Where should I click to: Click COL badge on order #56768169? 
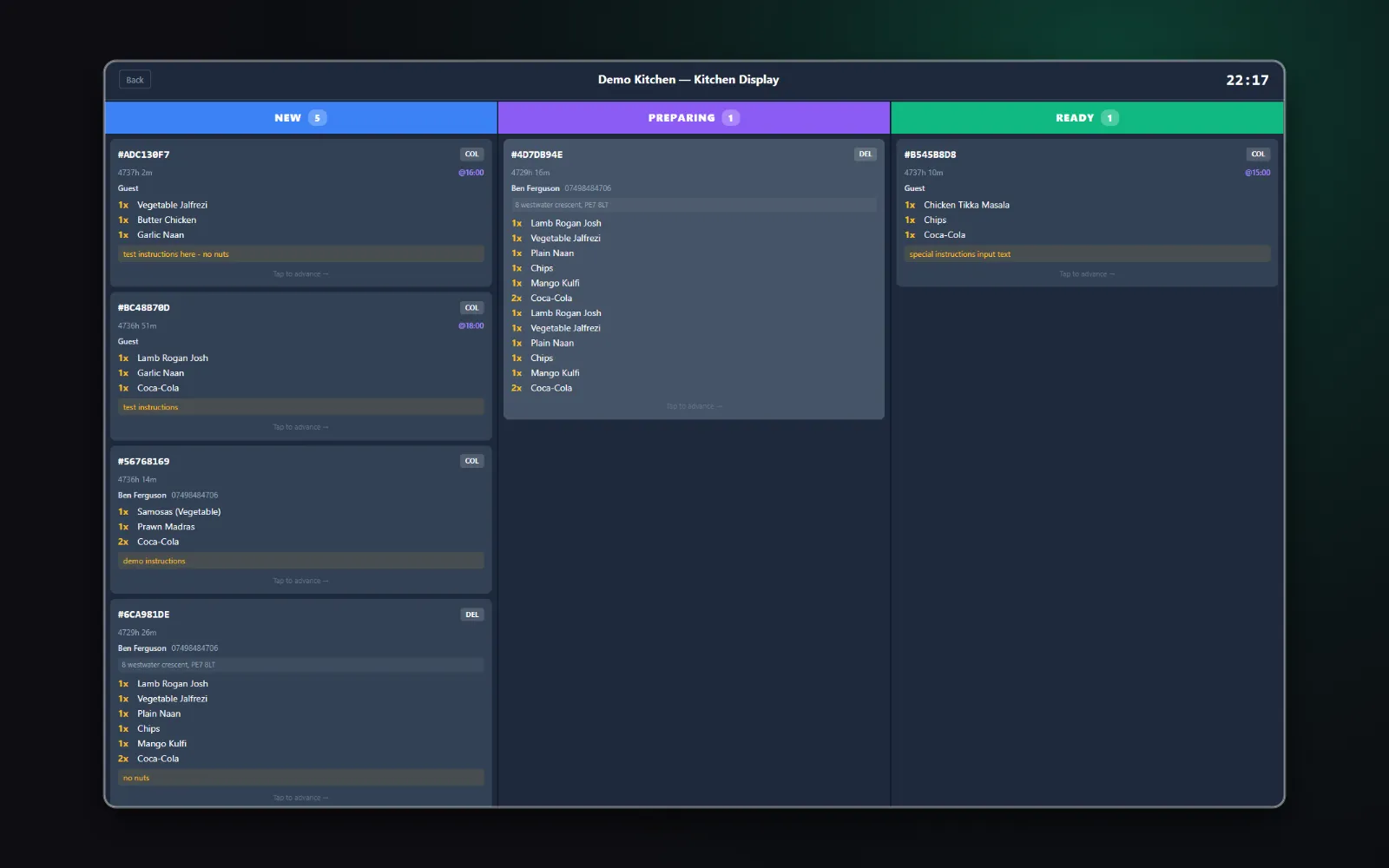coord(471,462)
